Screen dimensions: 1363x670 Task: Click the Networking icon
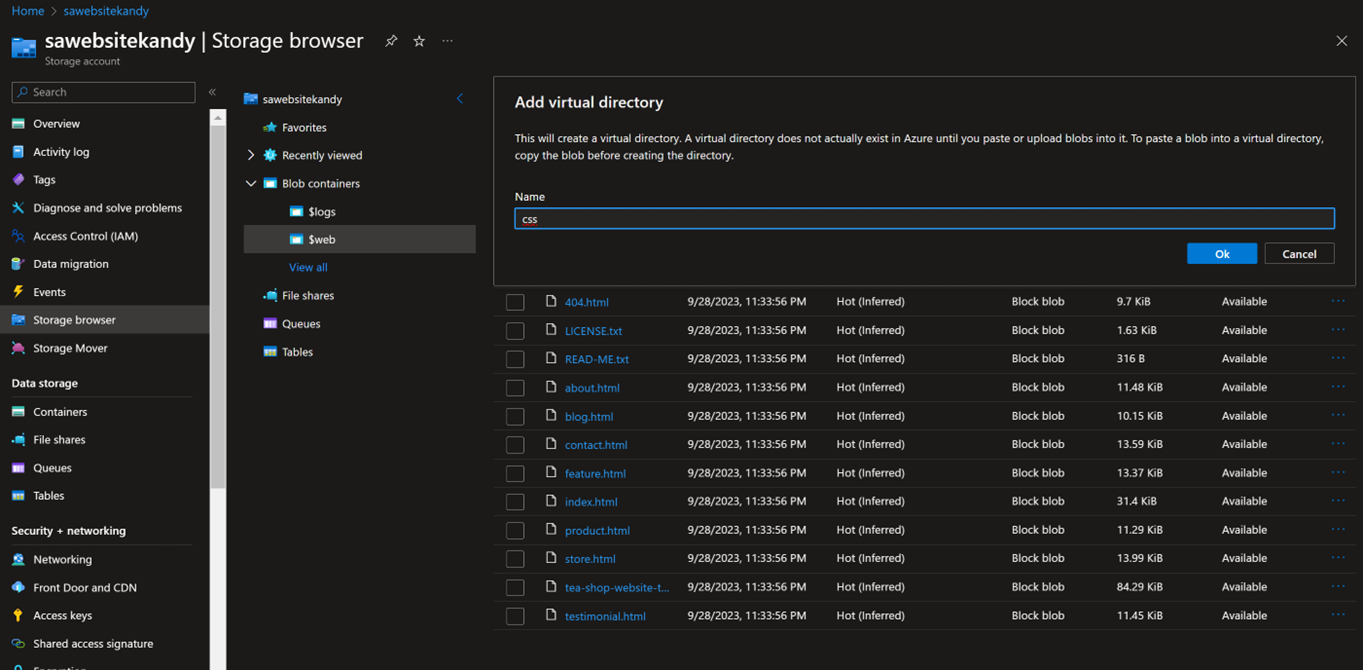point(18,560)
